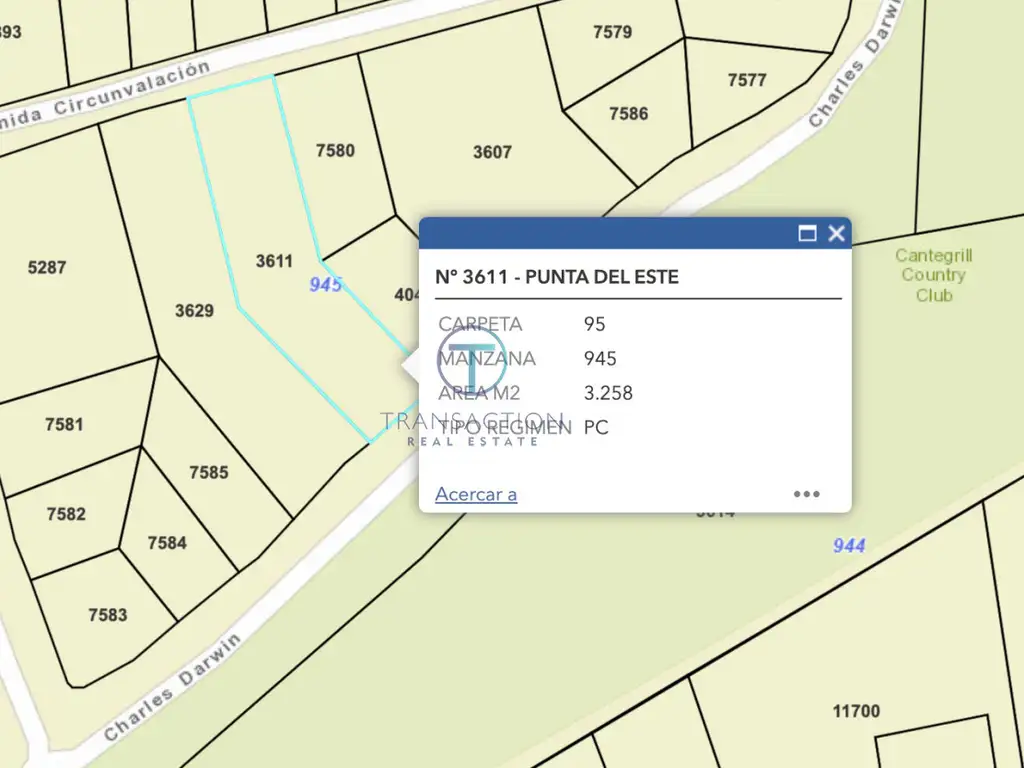Select parcel 7583 on the map
1024x768 pixels.
[x=107, y=614]
